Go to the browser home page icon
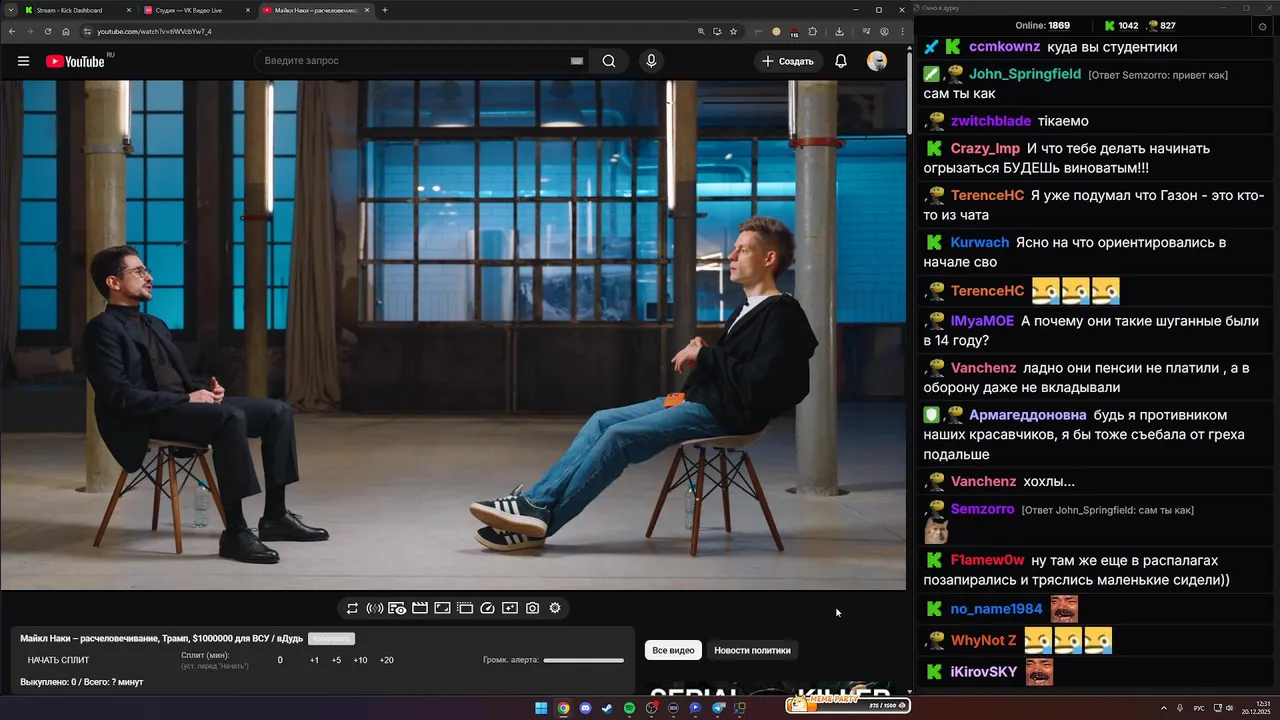This screenshot has width=1280, height=720. [x=66, y=31]
